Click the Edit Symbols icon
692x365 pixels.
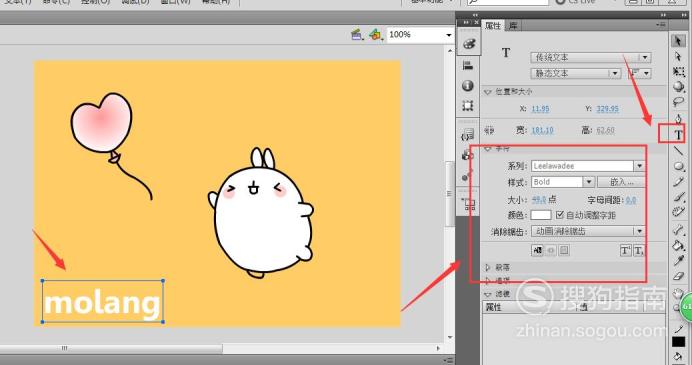[376, 34]
